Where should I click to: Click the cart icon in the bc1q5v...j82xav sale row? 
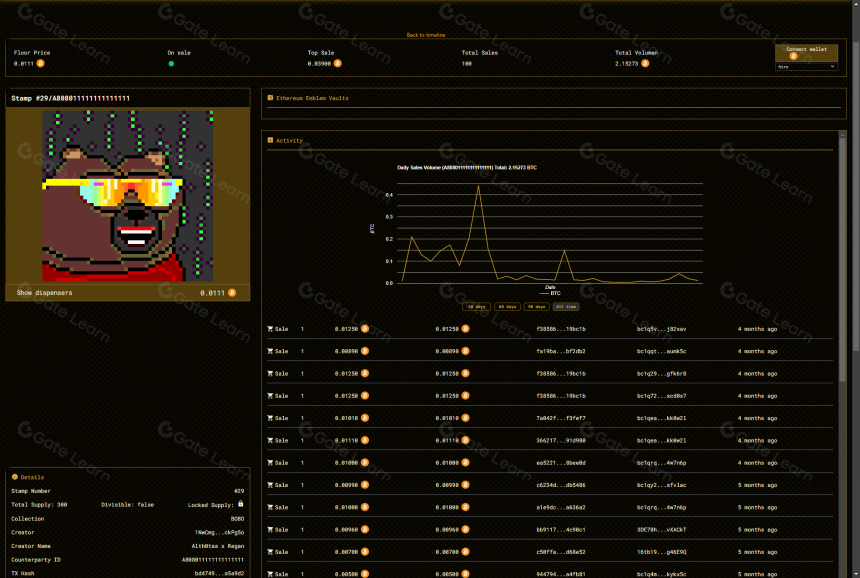pos(270,329)
